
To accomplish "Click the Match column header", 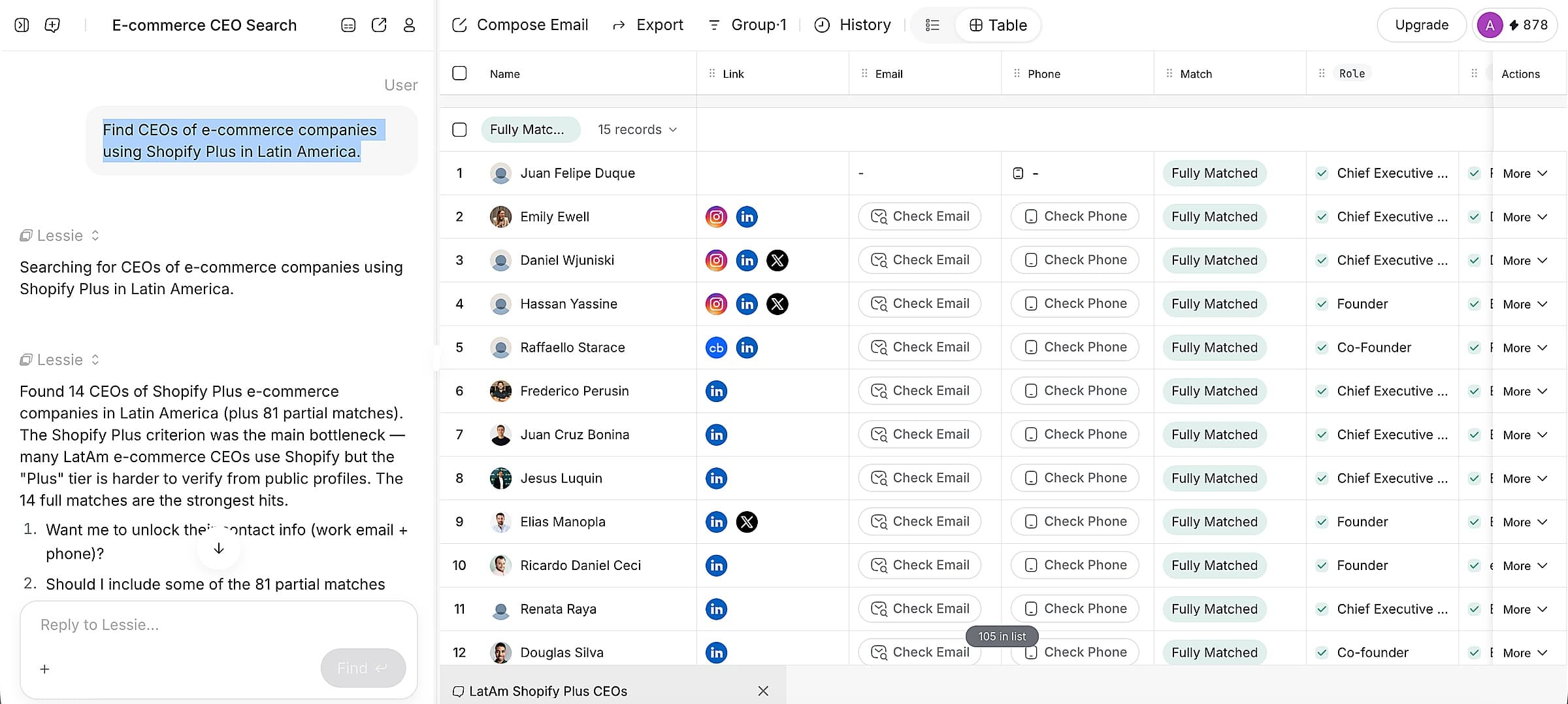I will click(1196, 74).
